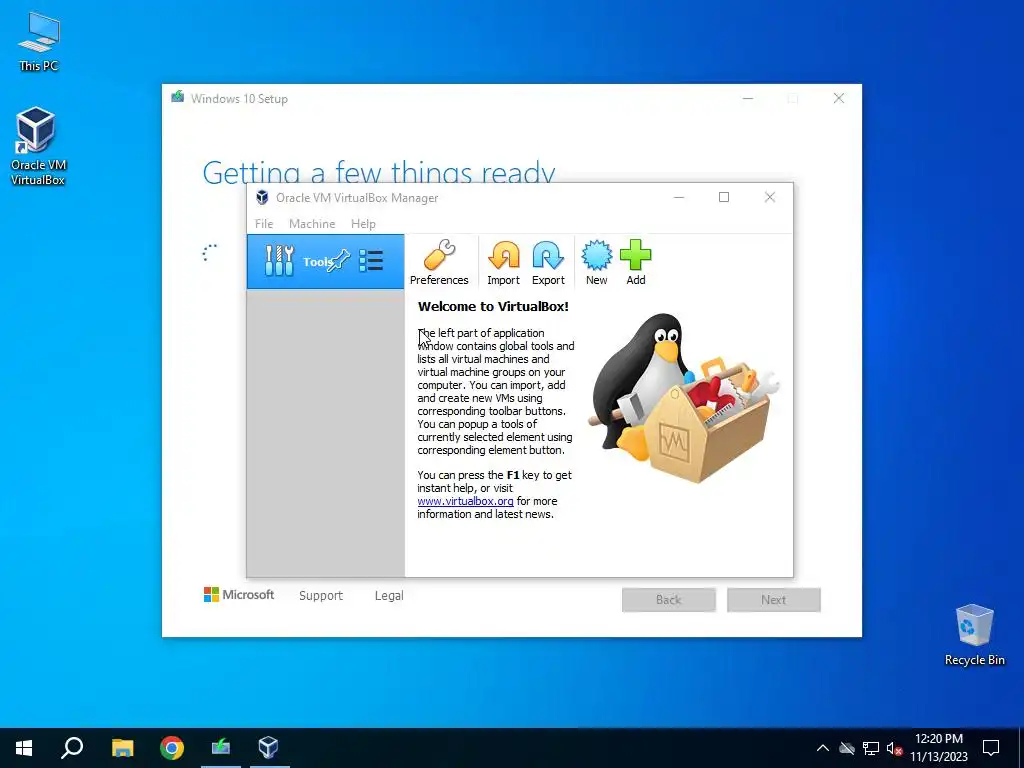This screenshot has height=768, width=1024.
Task: Open the Help menu in VirtualBox
Action: click(363, 223)
